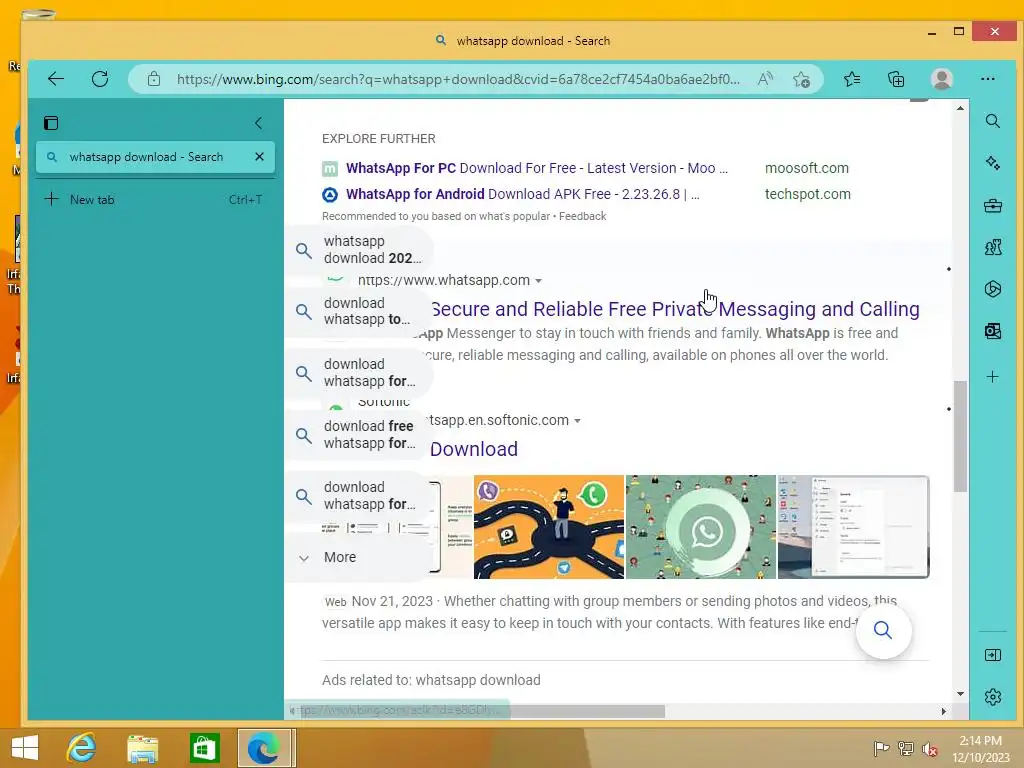The width and height of the screenshot is (1024, 768).
Task: Open Read aloud icon in address bar
Action: [765, 79]
